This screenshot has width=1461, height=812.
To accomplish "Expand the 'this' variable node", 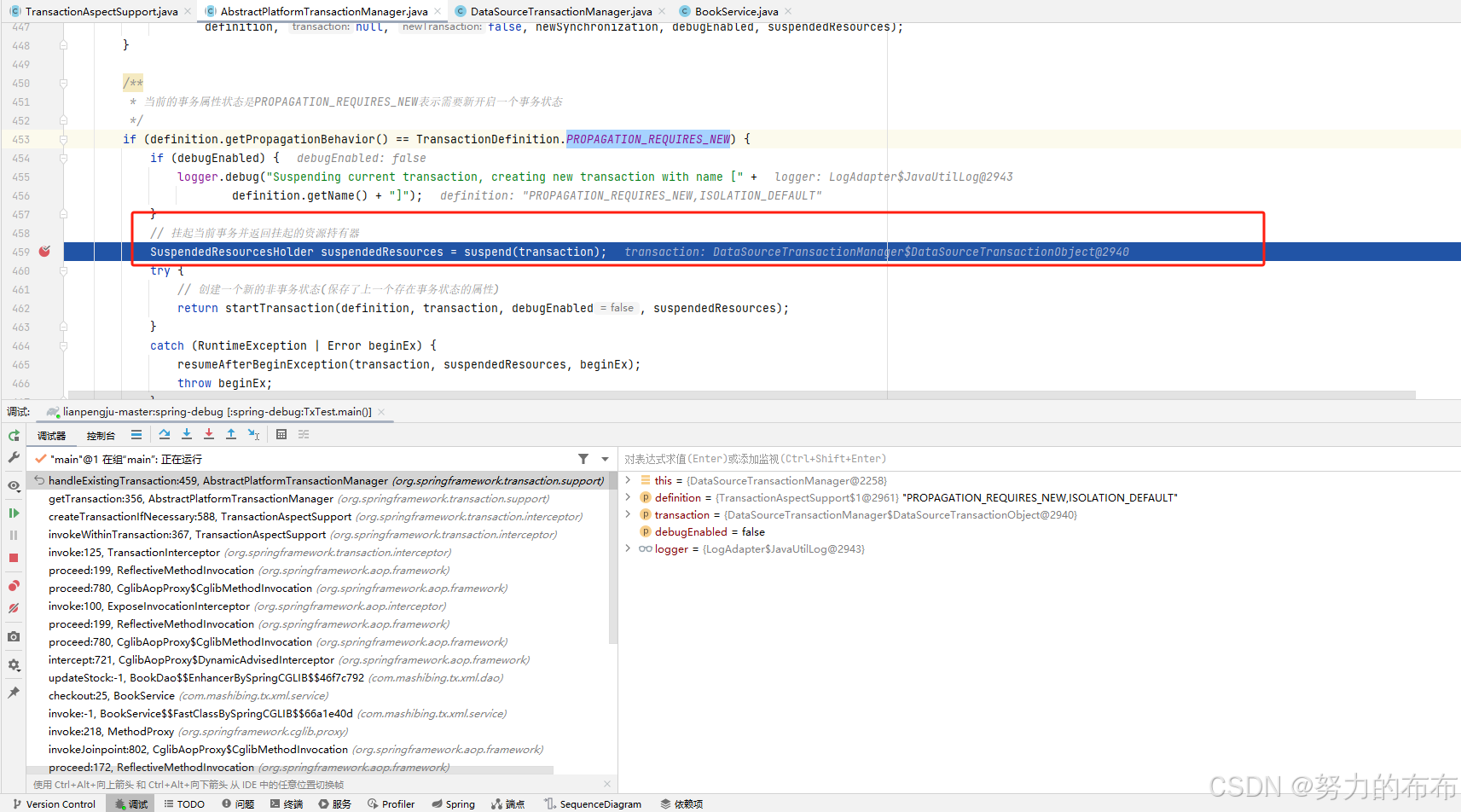I will (x=629, y=480).
